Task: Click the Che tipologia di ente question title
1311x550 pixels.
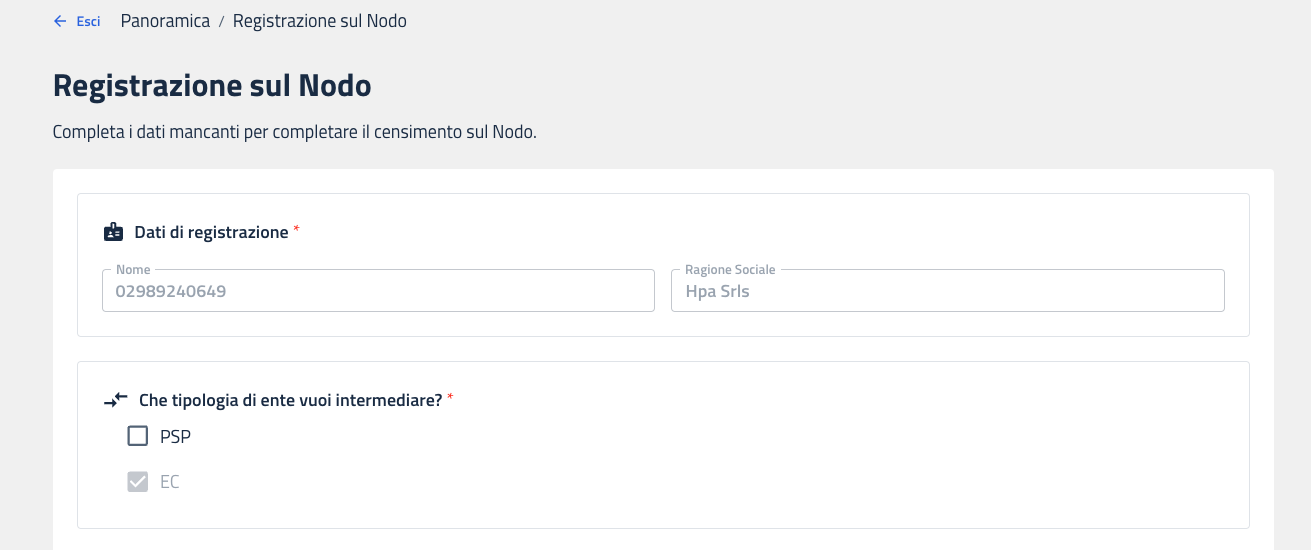Action: (x=290, y=400)
